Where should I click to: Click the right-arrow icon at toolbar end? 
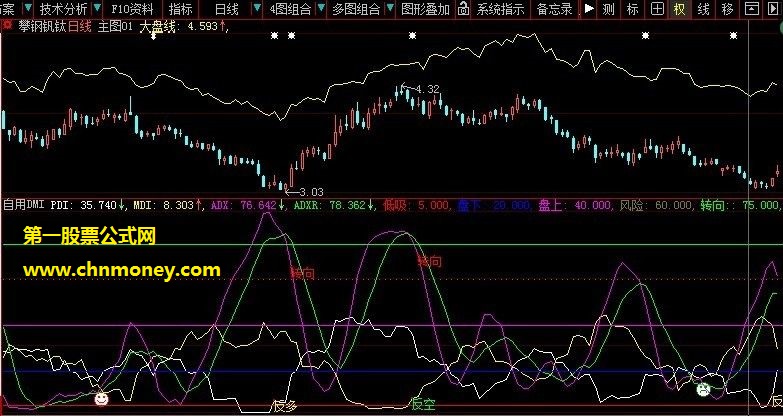(773, 8)
